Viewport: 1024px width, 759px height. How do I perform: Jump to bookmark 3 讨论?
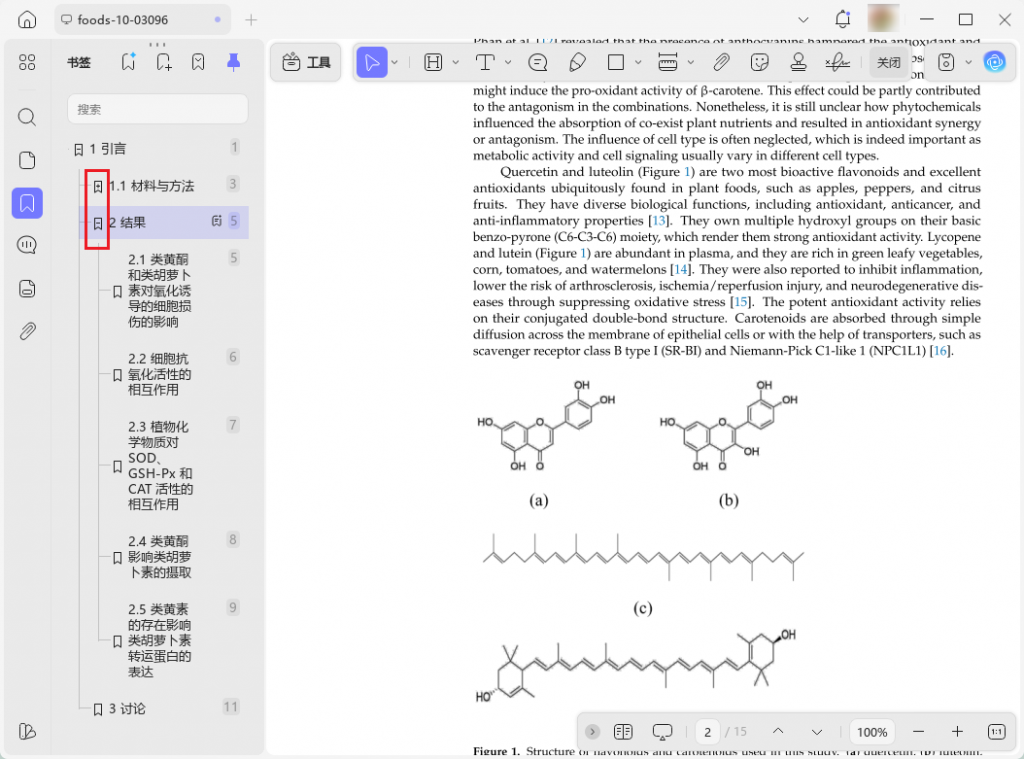pyautogui.click(x=127, y=709)
